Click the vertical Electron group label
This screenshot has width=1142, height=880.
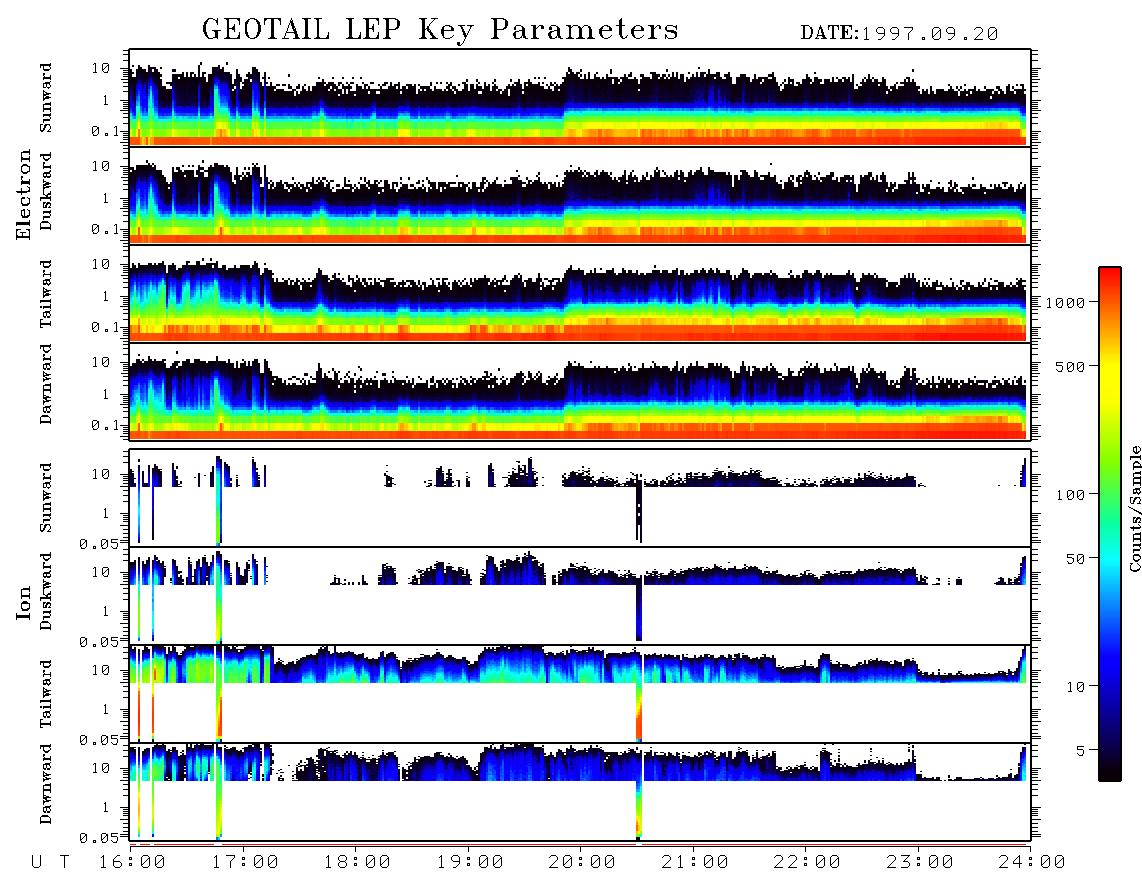click(23, 194)
